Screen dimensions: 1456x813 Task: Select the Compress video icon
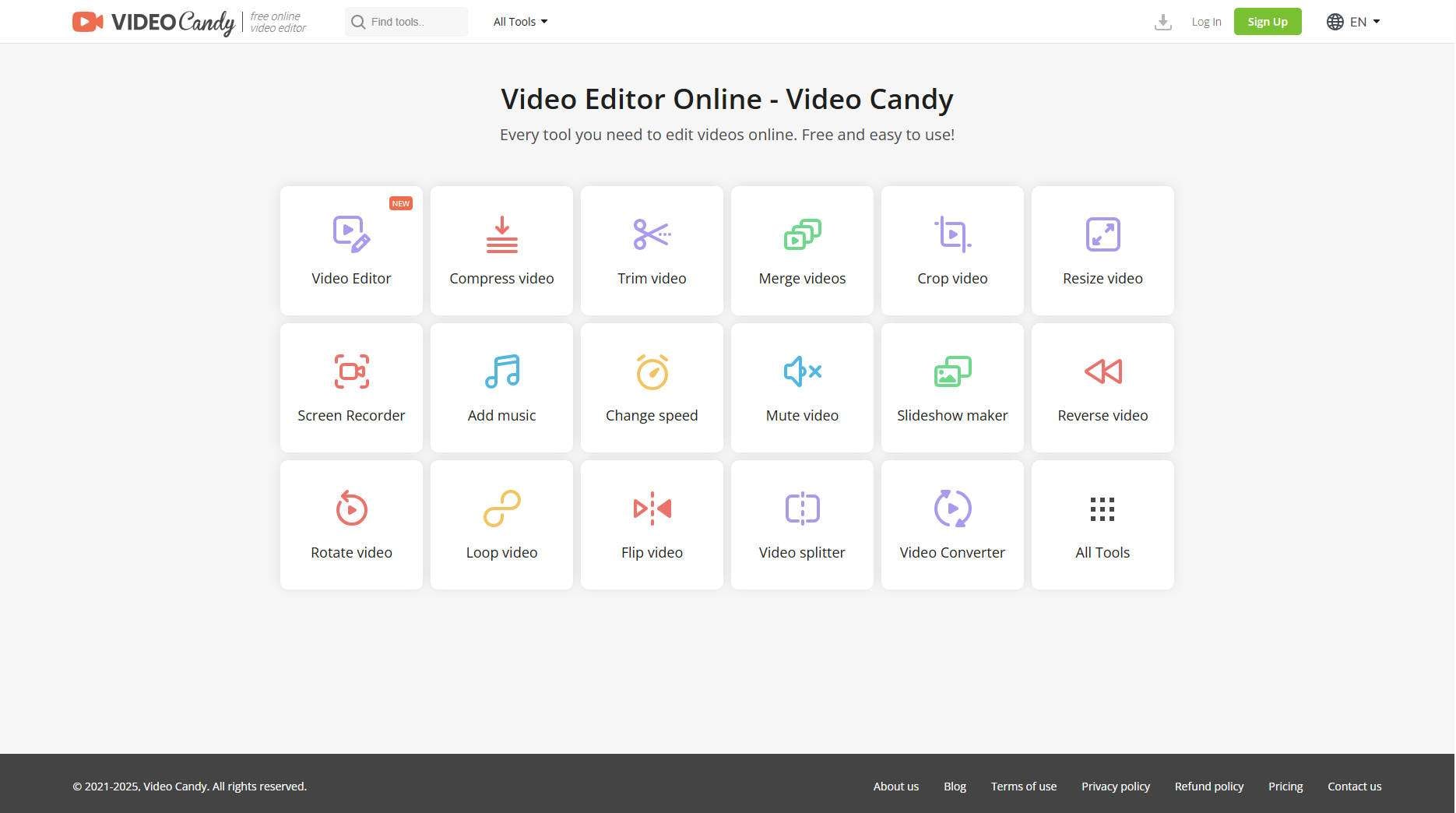pyautogui.click(x=501, y=234)
